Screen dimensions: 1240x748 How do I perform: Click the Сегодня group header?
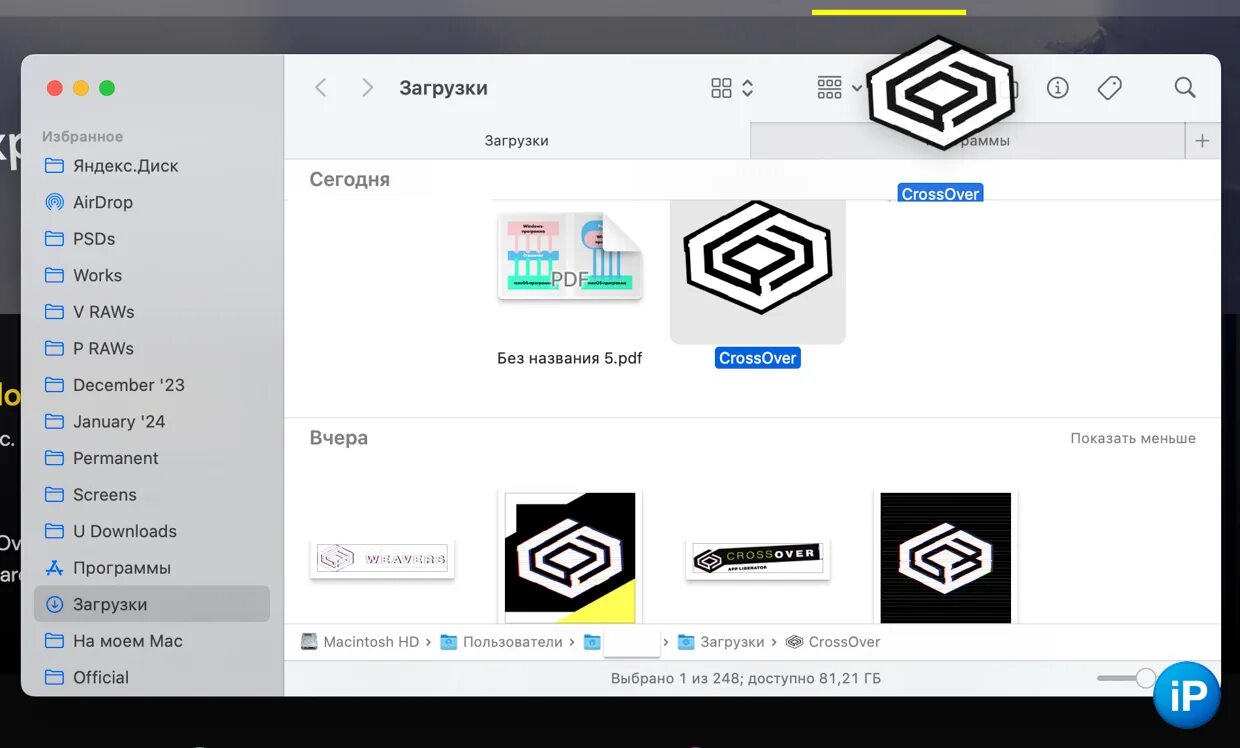[349, 180]
